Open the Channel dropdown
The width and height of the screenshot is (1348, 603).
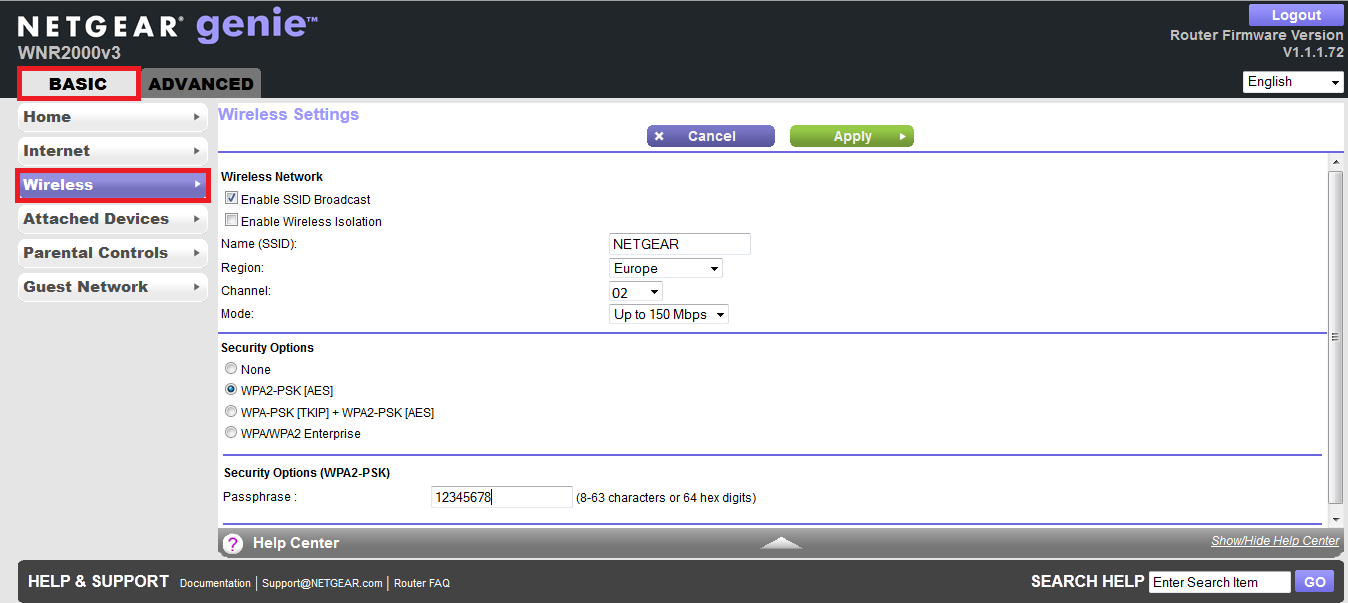636,292
